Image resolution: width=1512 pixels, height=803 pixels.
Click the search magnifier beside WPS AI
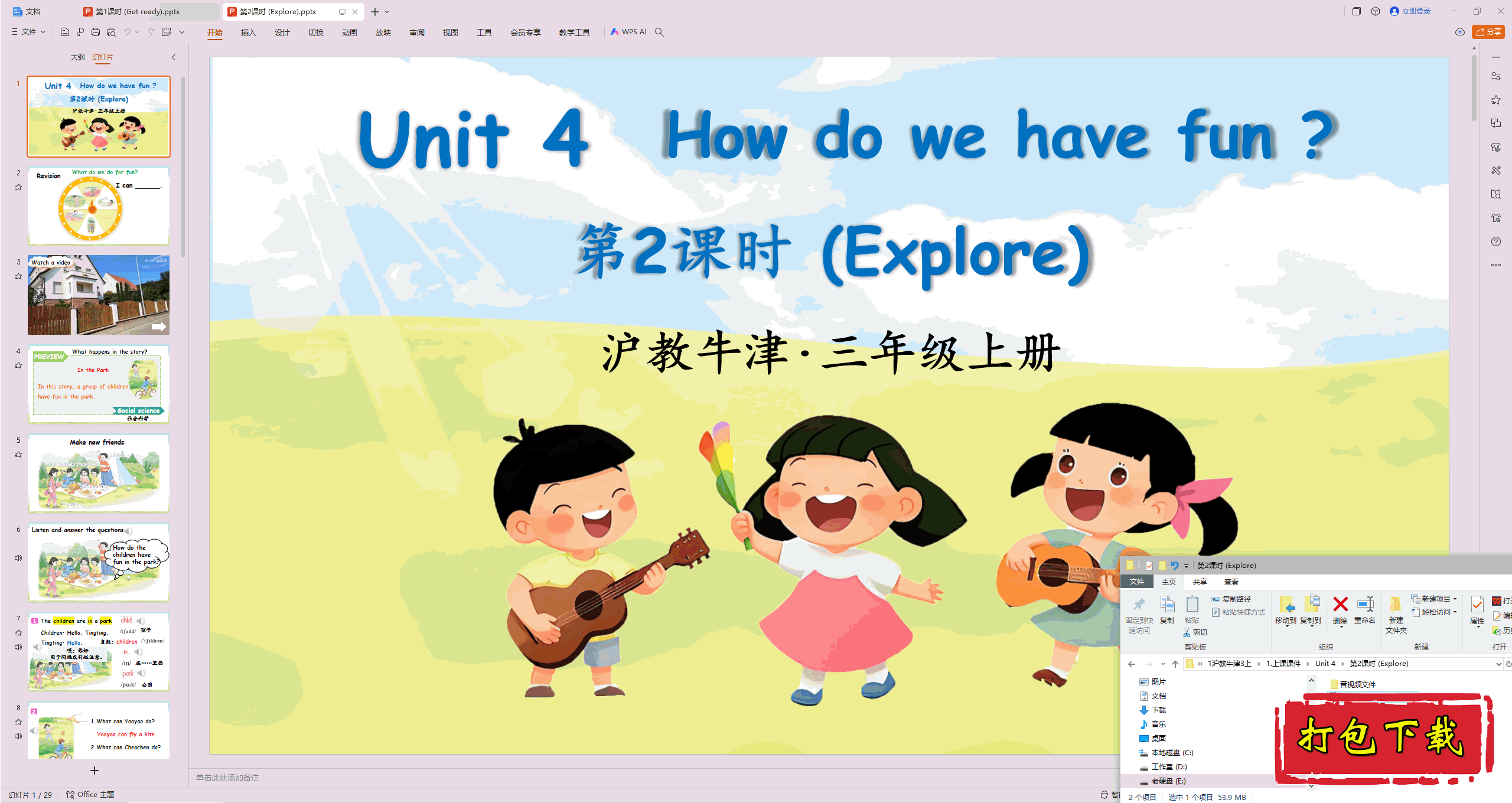point(660,32)
